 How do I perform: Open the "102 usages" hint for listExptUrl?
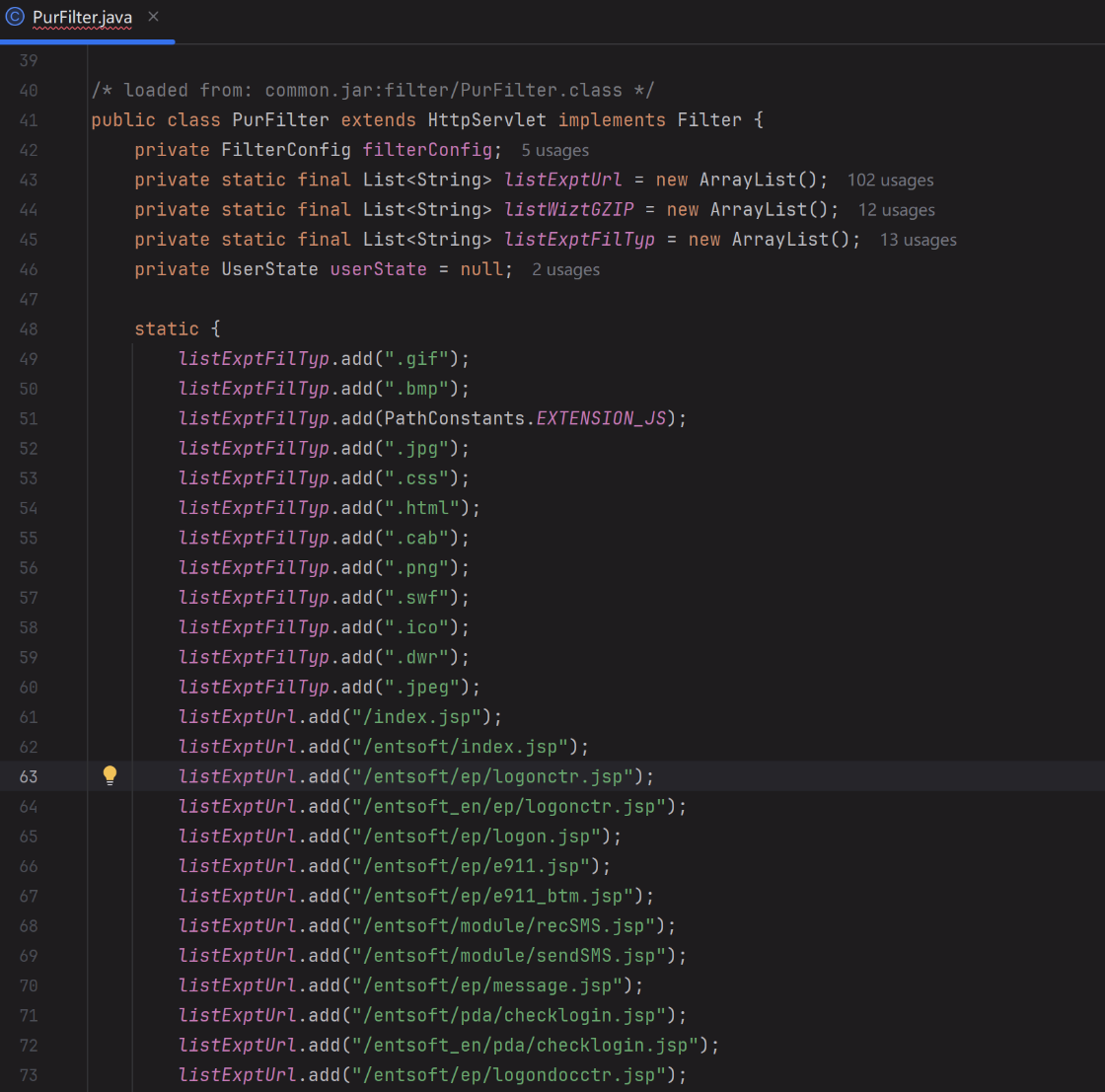[890, 180]
